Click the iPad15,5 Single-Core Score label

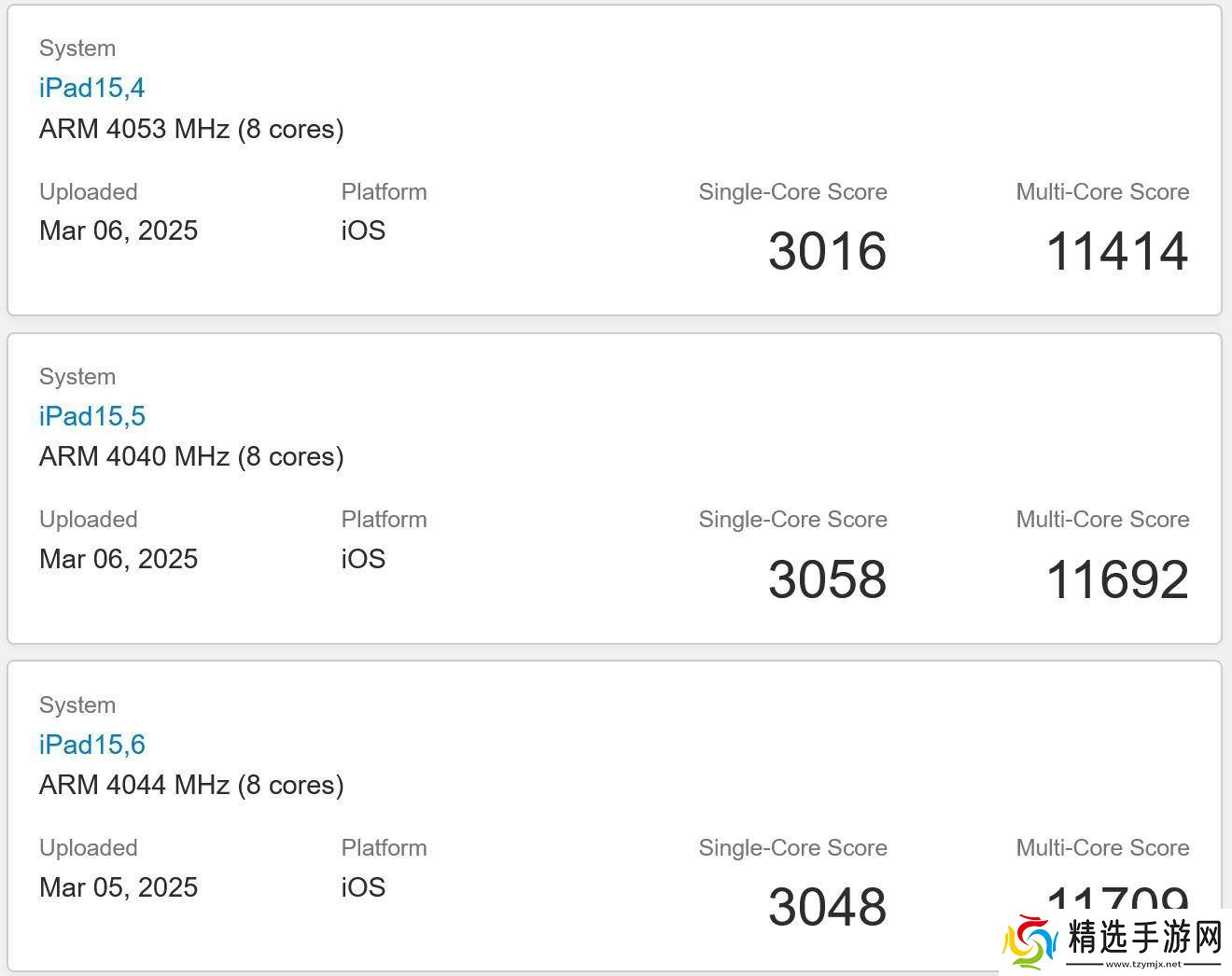tap(792, 520)
